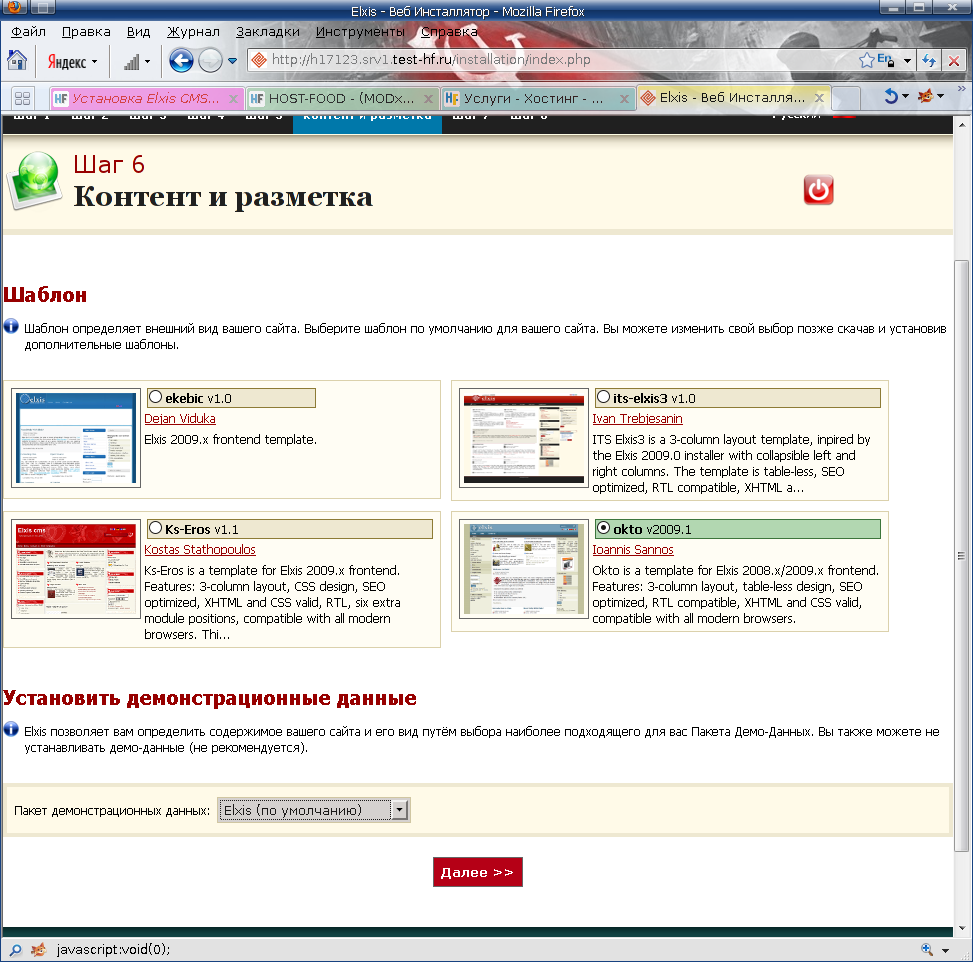Stop loading with the red X icon

click(954, 61)
